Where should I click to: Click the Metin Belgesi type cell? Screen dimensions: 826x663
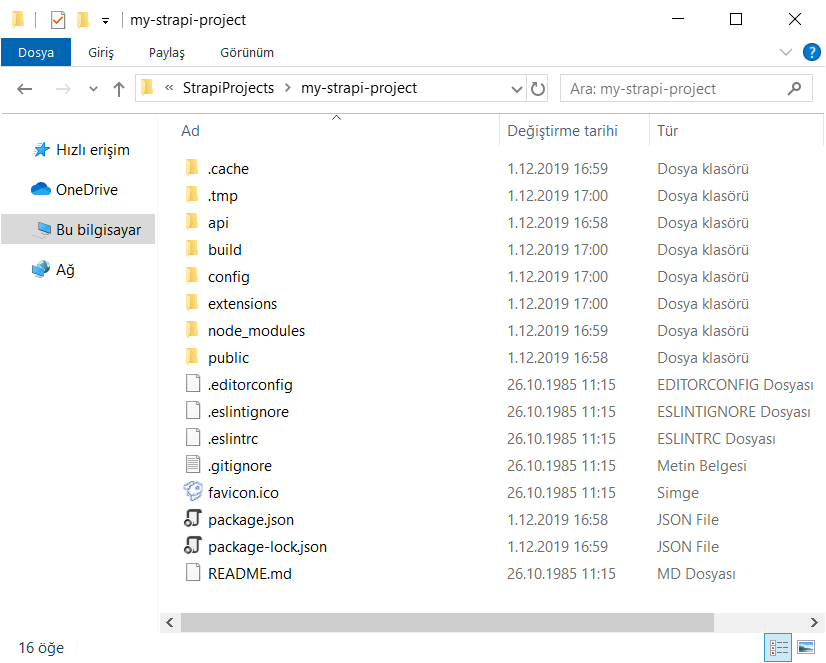pos(702,466)
